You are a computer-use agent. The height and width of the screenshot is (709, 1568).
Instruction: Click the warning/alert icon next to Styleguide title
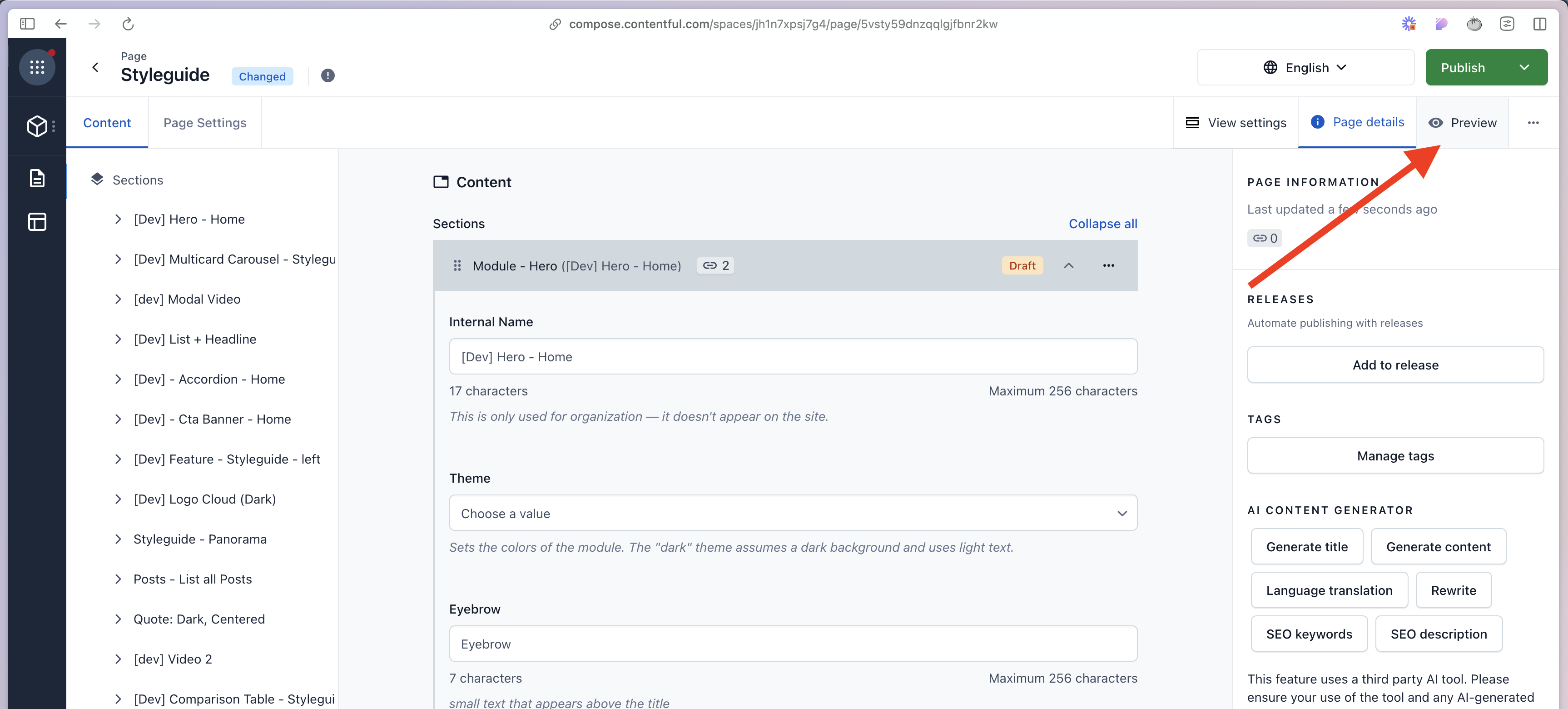327,76
